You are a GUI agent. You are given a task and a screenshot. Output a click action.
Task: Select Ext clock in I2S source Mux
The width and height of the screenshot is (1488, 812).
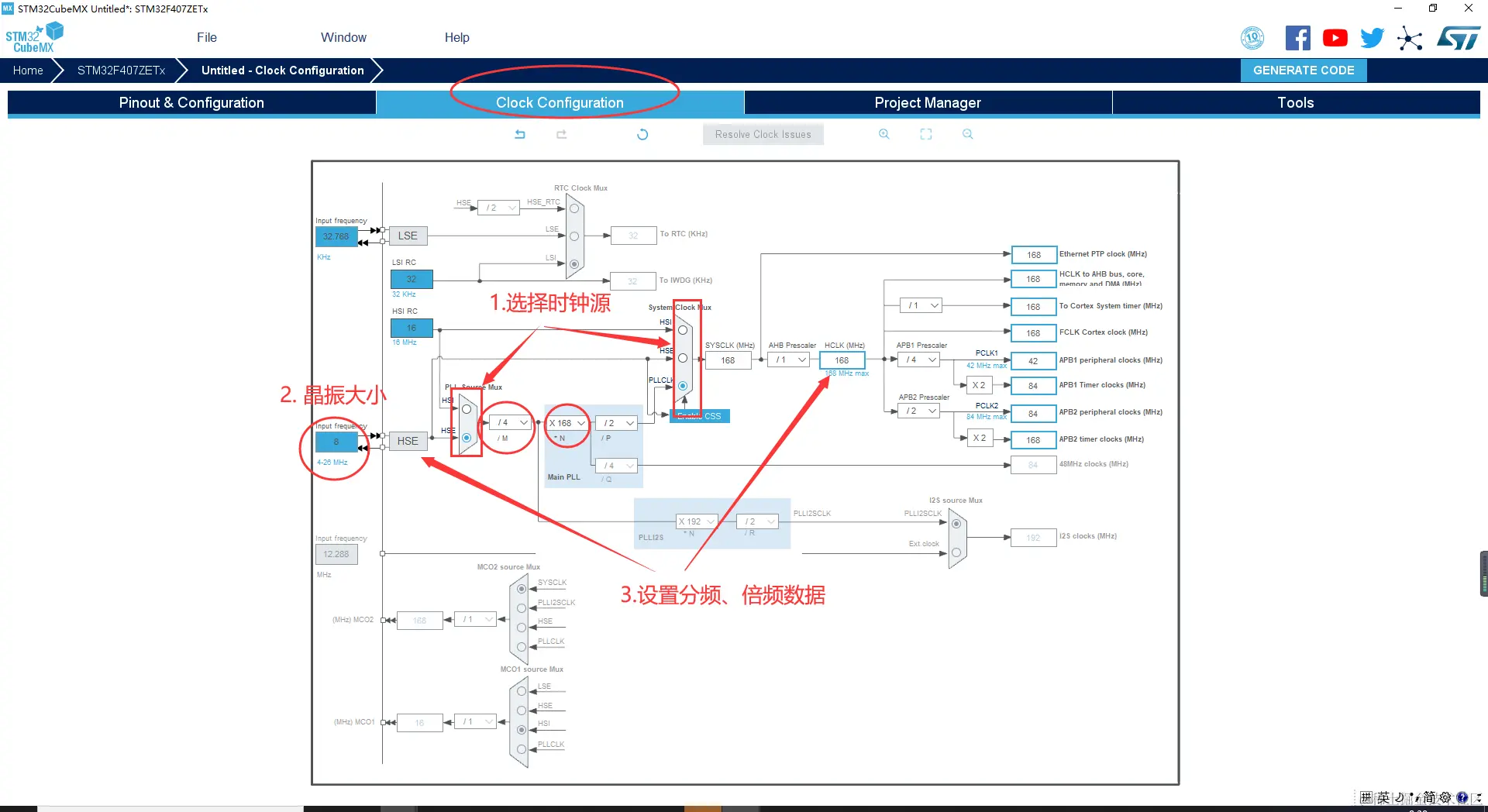pyautogui.click(x=956, y=552)
